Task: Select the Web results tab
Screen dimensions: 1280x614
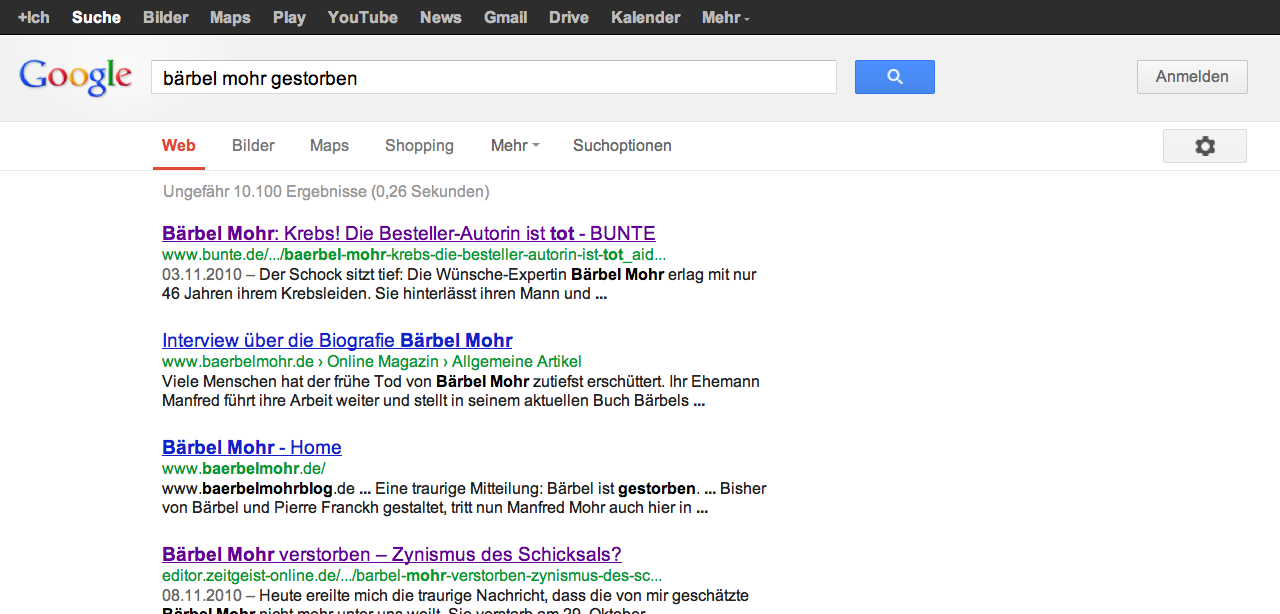Action: click(179, 146)
